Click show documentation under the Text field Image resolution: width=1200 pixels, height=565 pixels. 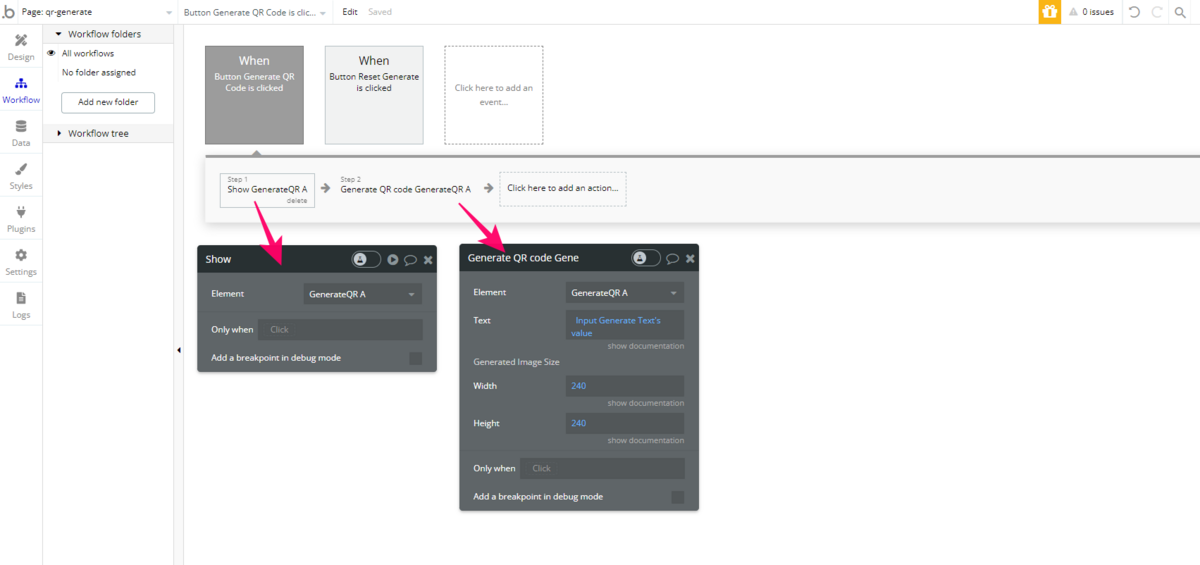(645, 346)
